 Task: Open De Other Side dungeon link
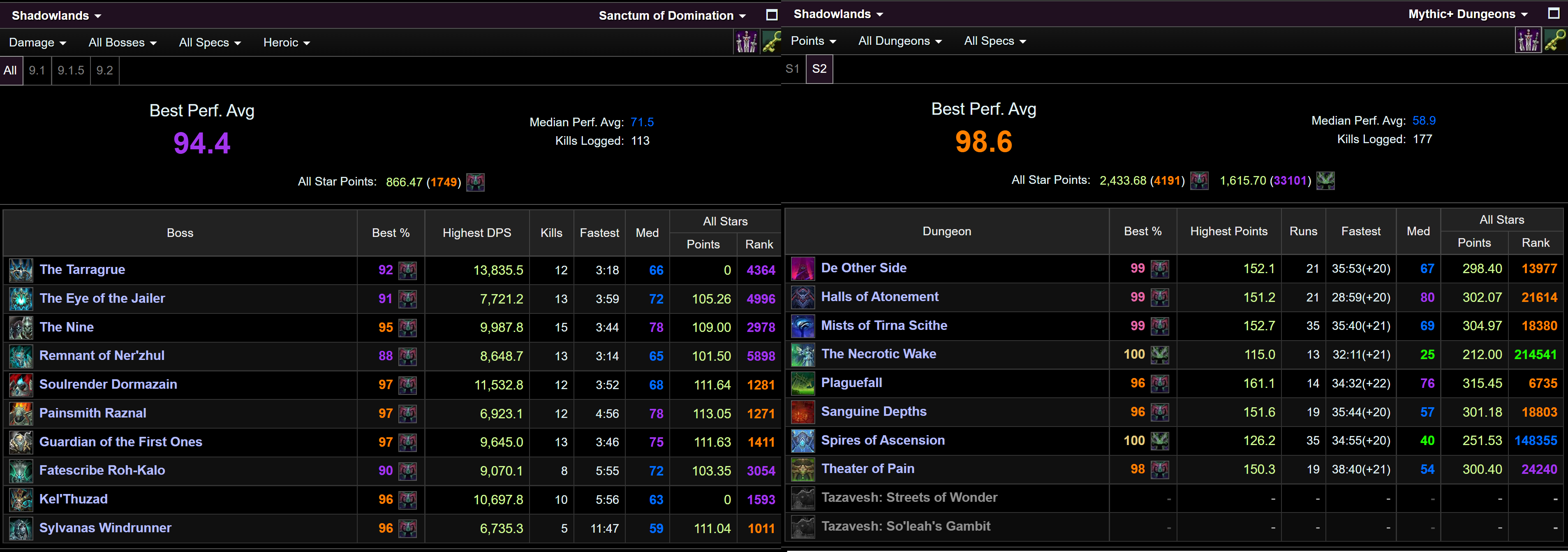(x=864, y=267)
